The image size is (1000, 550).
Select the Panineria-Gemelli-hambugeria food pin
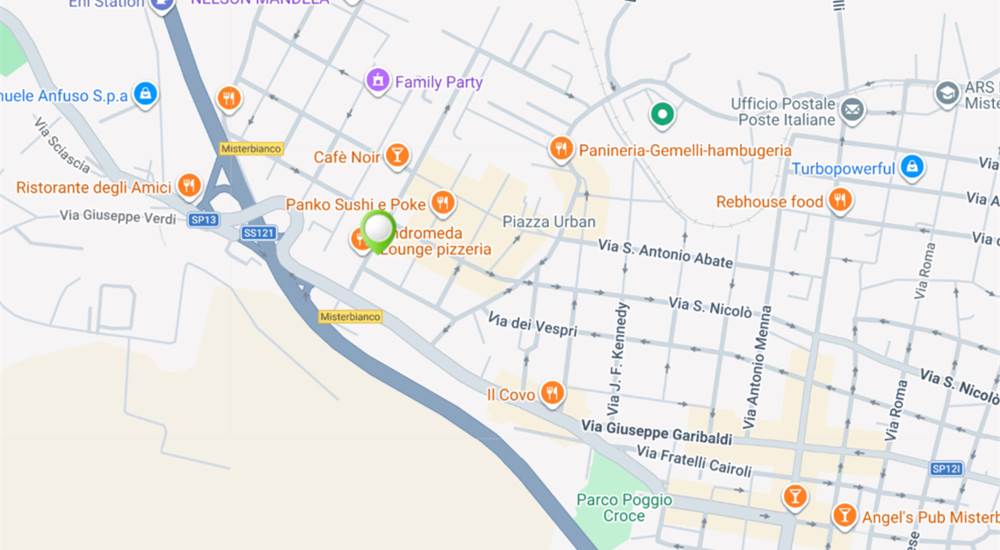tap(561, 149)
